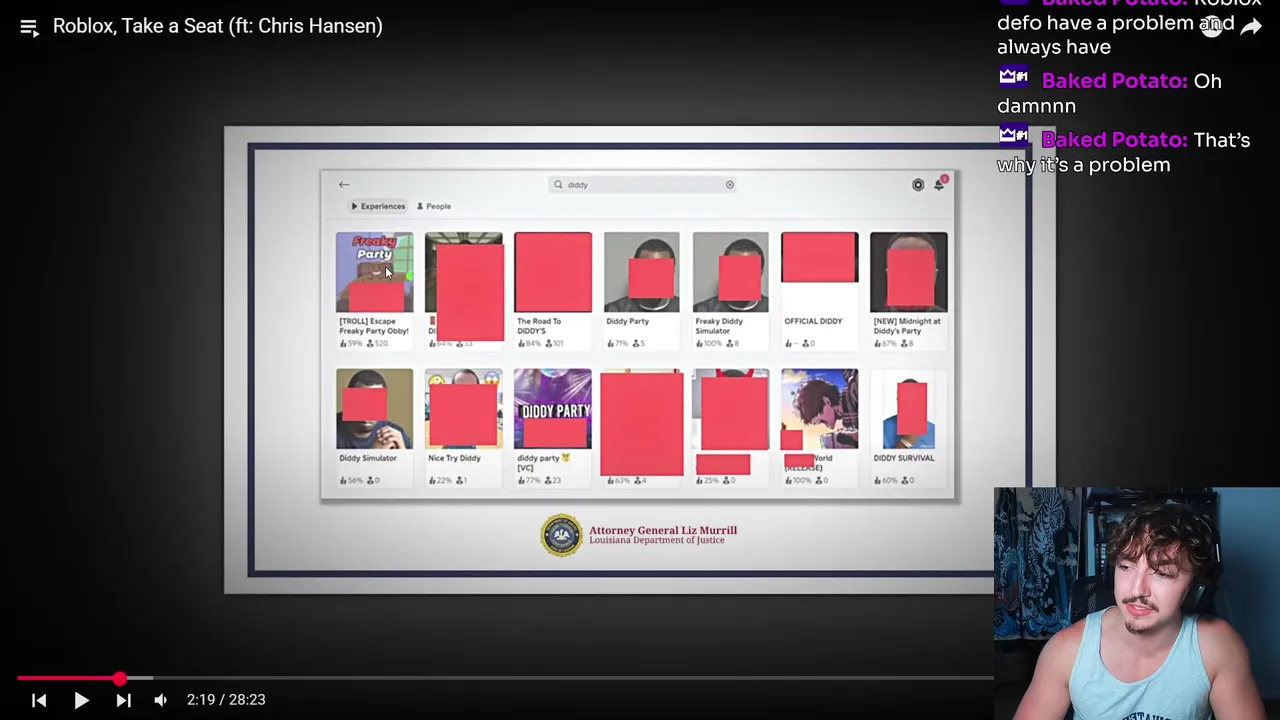Click chat message 'Oh damnnn'

tap(1109, 93)
